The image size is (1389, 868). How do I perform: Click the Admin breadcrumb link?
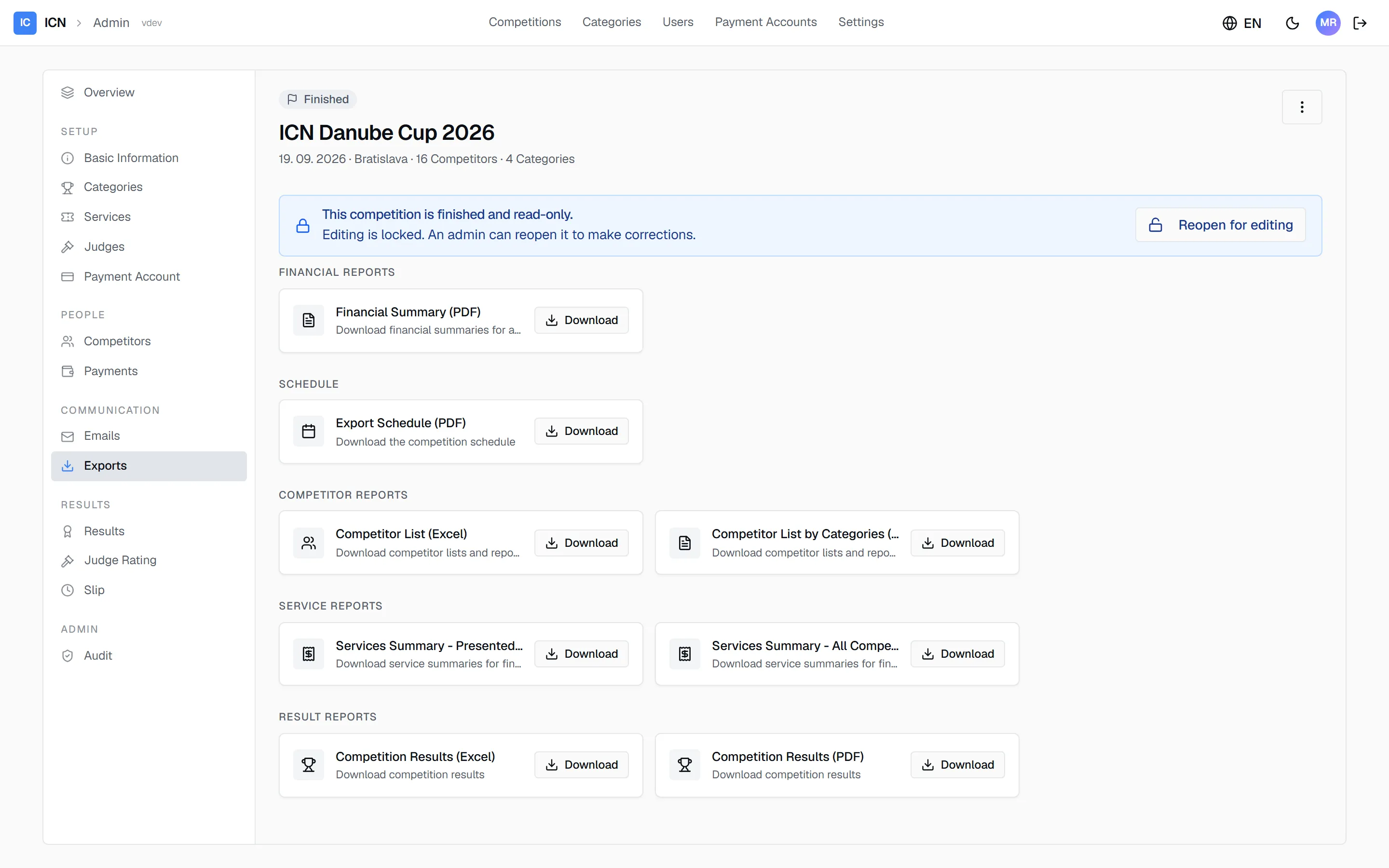point(111,23)
